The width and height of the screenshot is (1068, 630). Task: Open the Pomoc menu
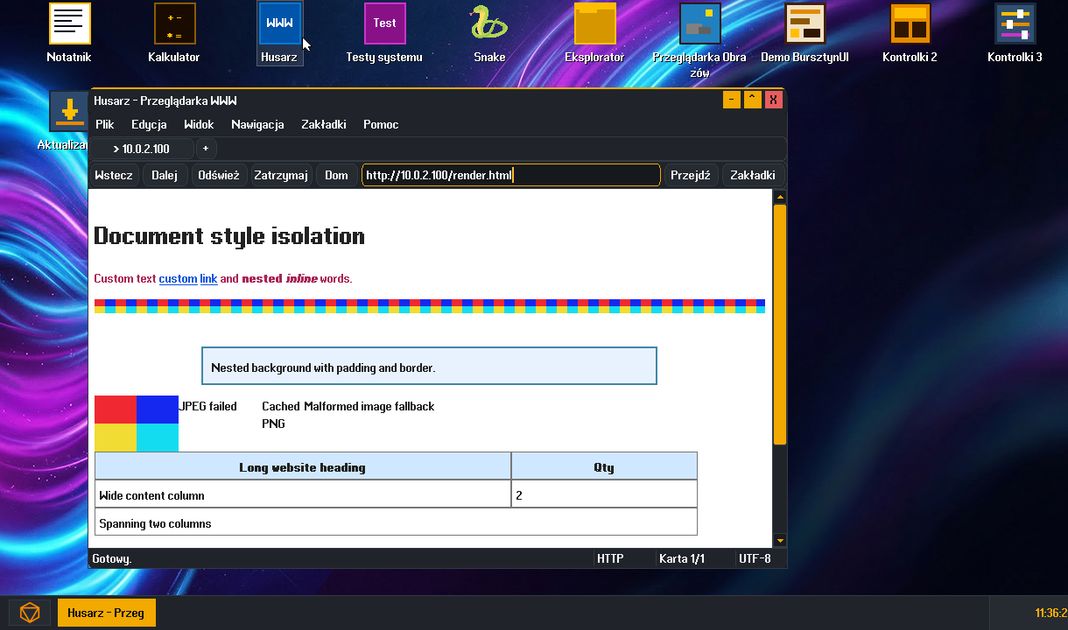tap(381, 125)
